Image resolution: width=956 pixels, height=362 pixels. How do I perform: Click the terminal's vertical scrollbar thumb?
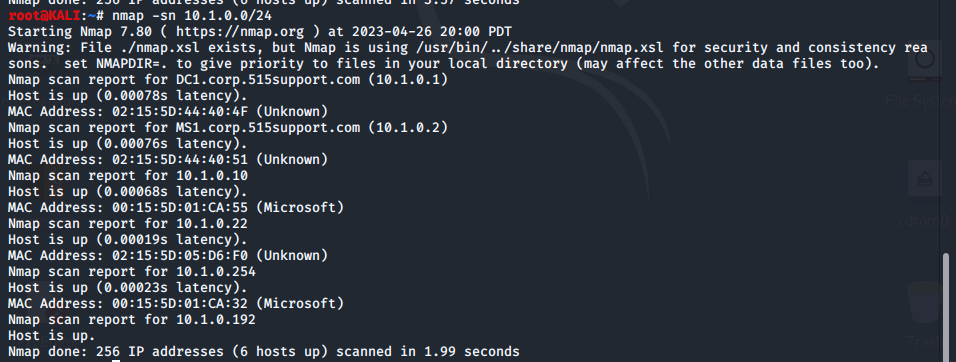946,307
